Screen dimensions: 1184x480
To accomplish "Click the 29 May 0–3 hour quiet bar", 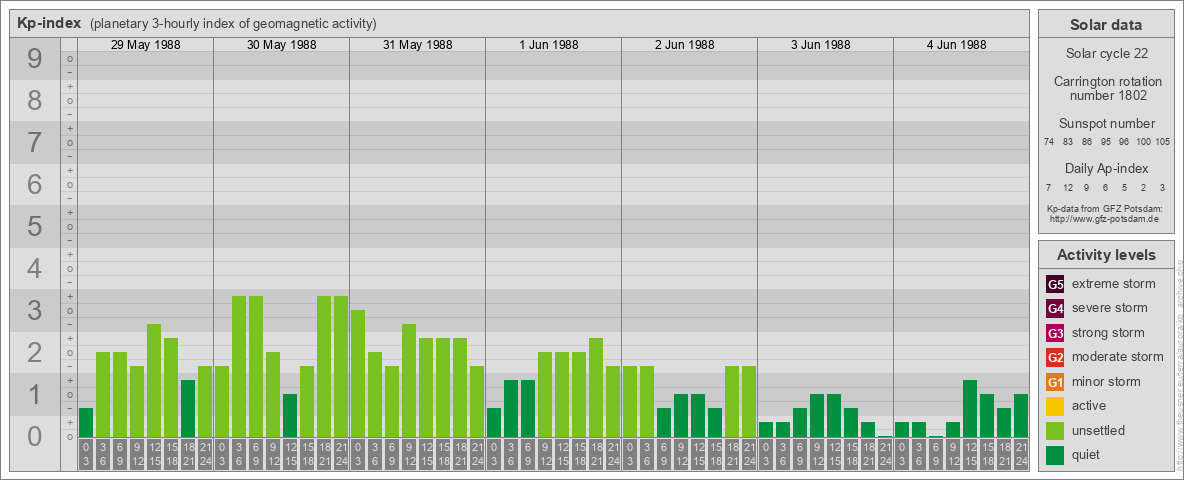I will (x=86, y=423).
